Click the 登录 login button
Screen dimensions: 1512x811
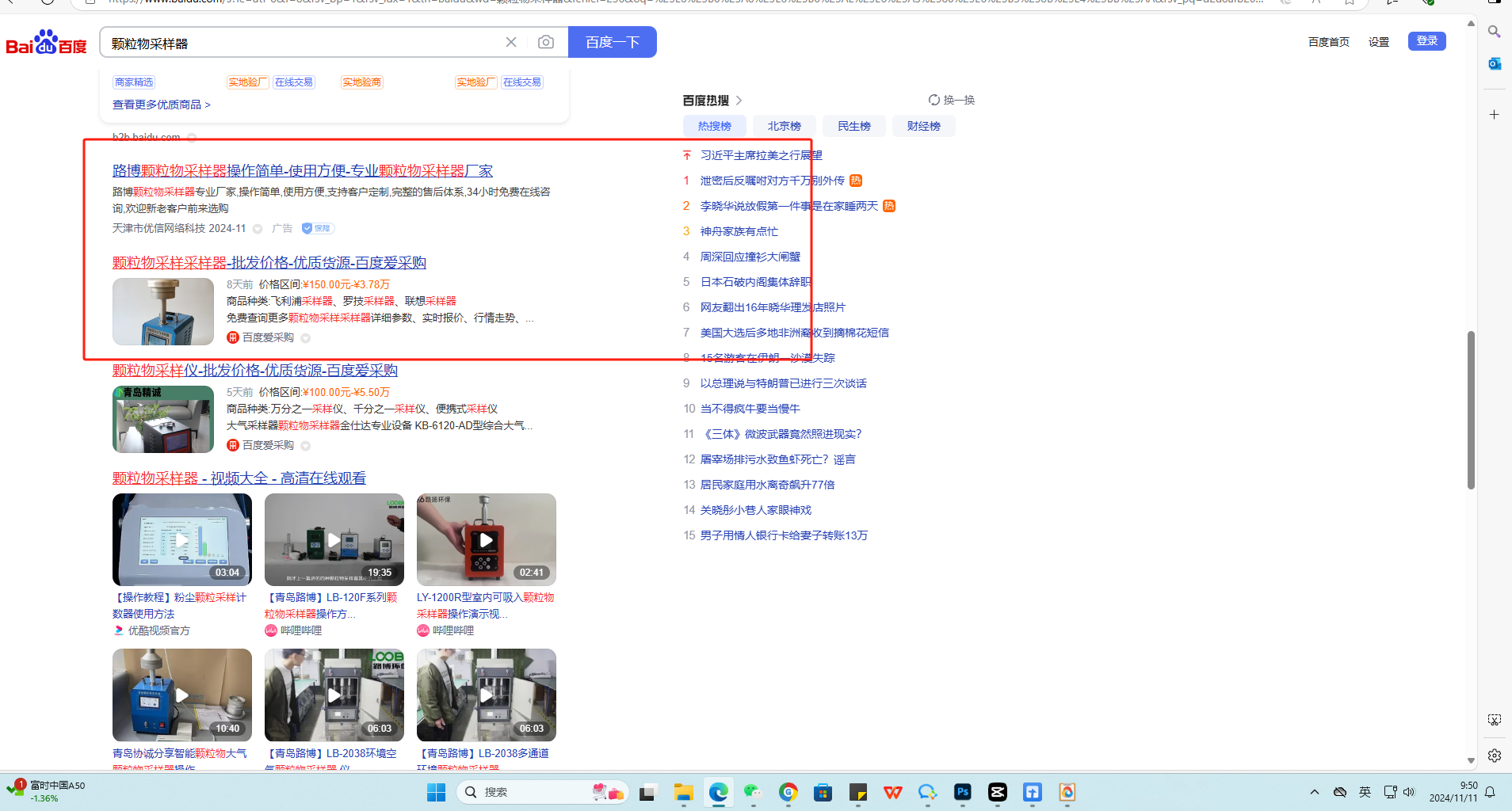coord(1427,41)
